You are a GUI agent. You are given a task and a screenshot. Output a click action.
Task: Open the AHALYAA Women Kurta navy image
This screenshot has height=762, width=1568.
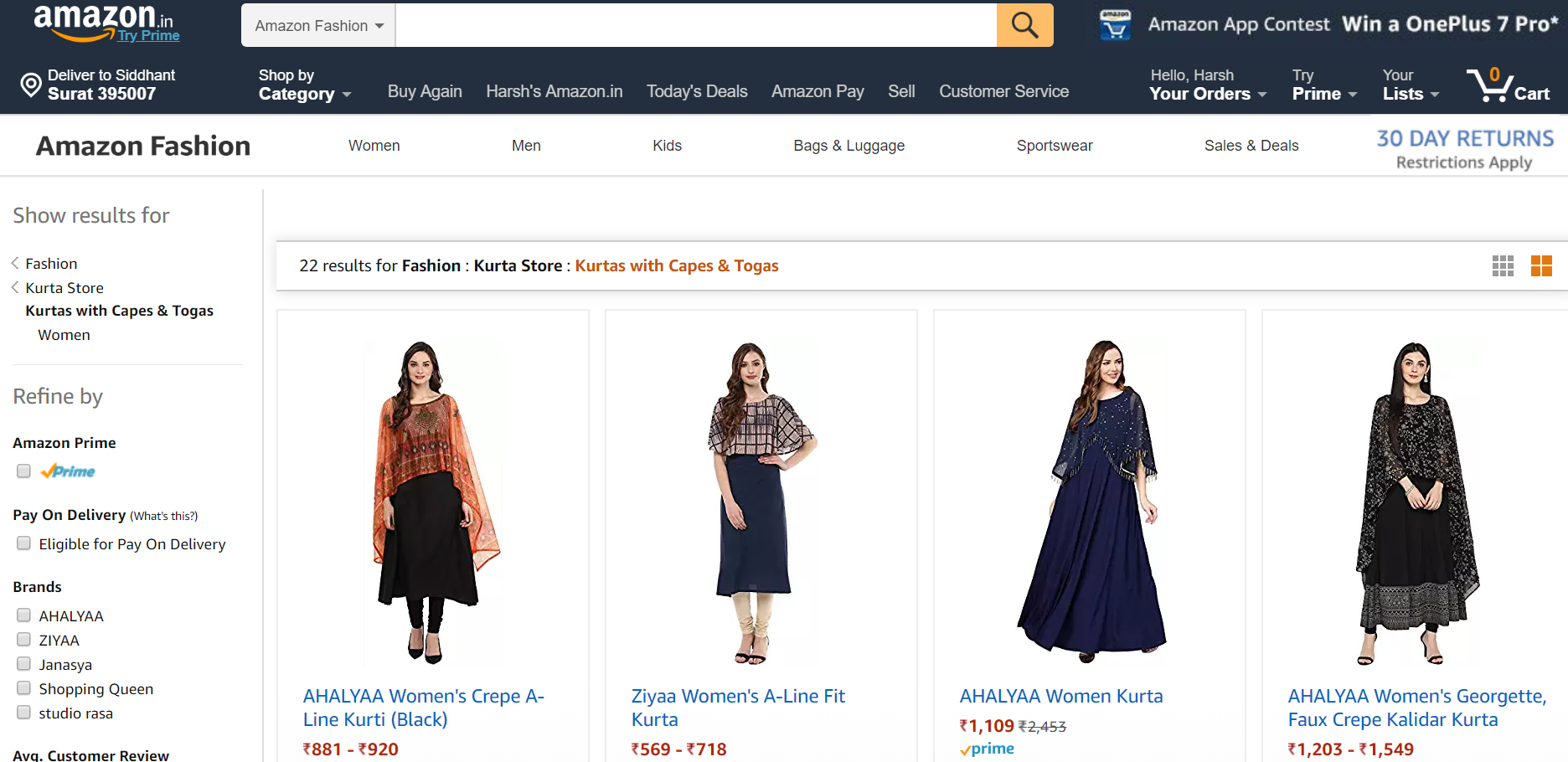tap(1090, 502)
